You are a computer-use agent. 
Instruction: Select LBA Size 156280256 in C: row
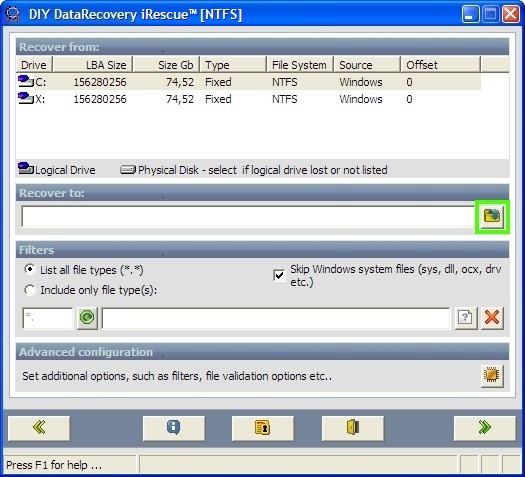(x=100, y=82)
